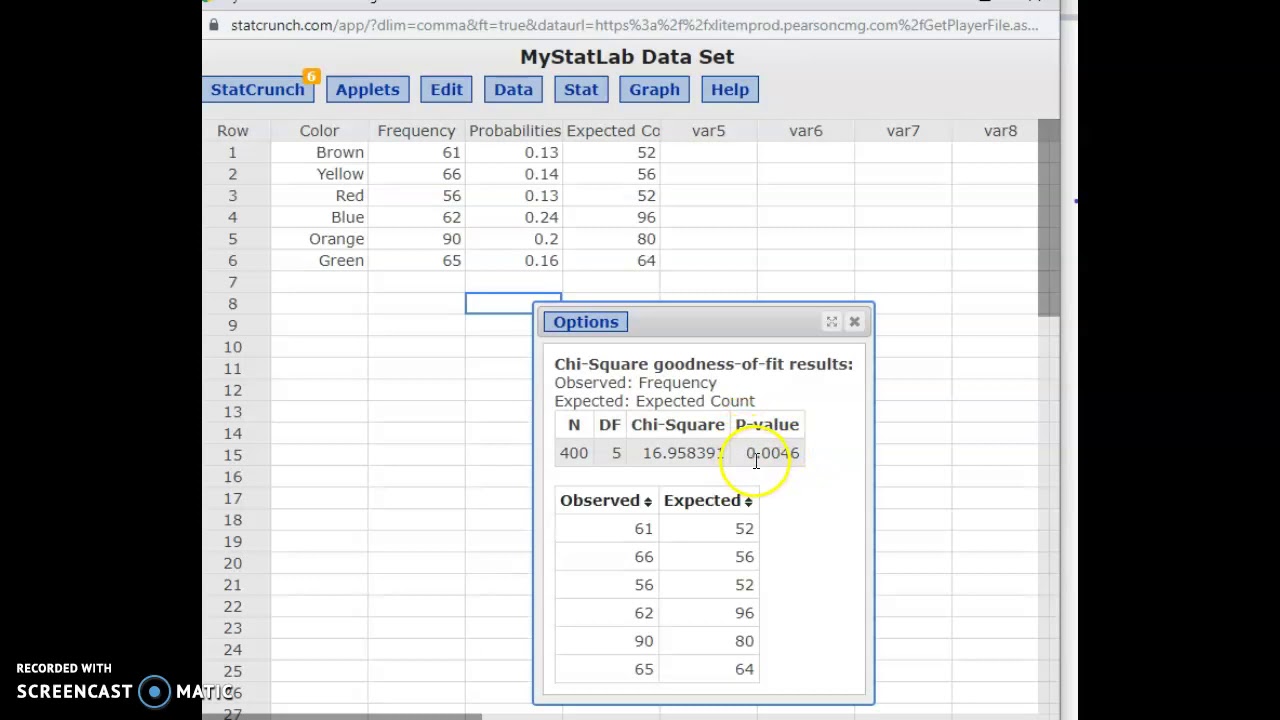Select the Orange cell in Color column
Image resolution: width=1280 pixels, height=720 pixels.
319,239
